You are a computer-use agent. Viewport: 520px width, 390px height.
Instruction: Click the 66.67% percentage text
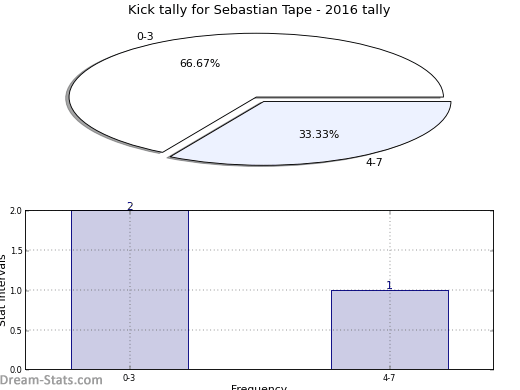(200, 63)
